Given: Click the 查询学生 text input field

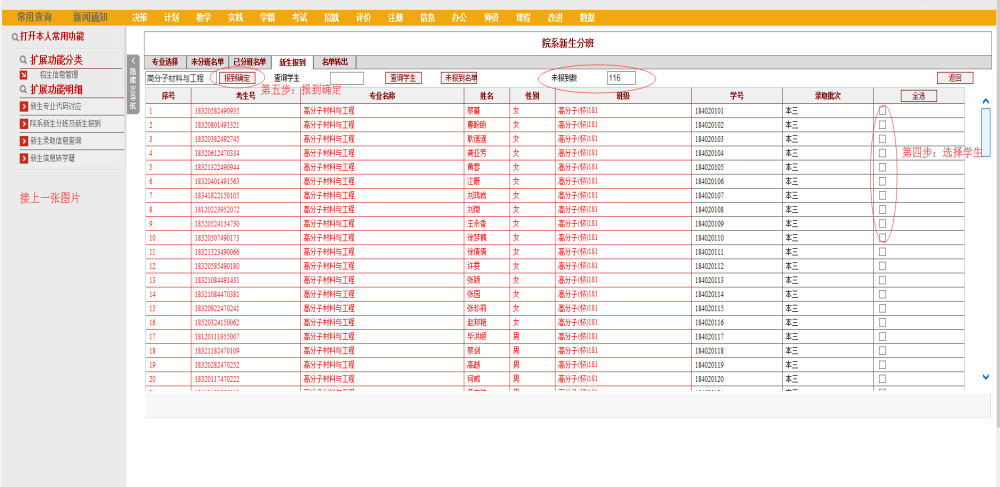Looking at the screenshot, I should [346, 78].
